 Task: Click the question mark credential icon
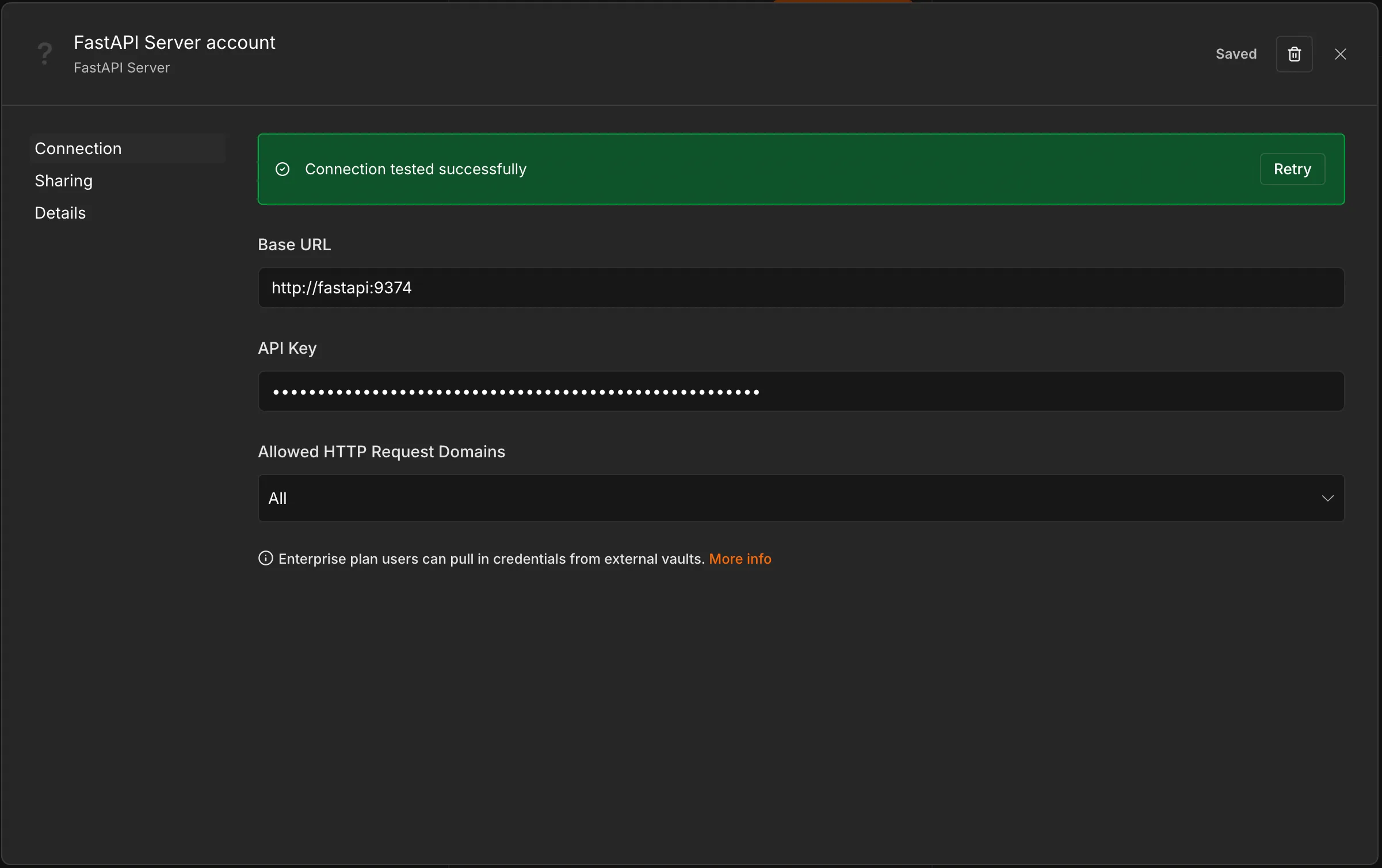[44, 54]
